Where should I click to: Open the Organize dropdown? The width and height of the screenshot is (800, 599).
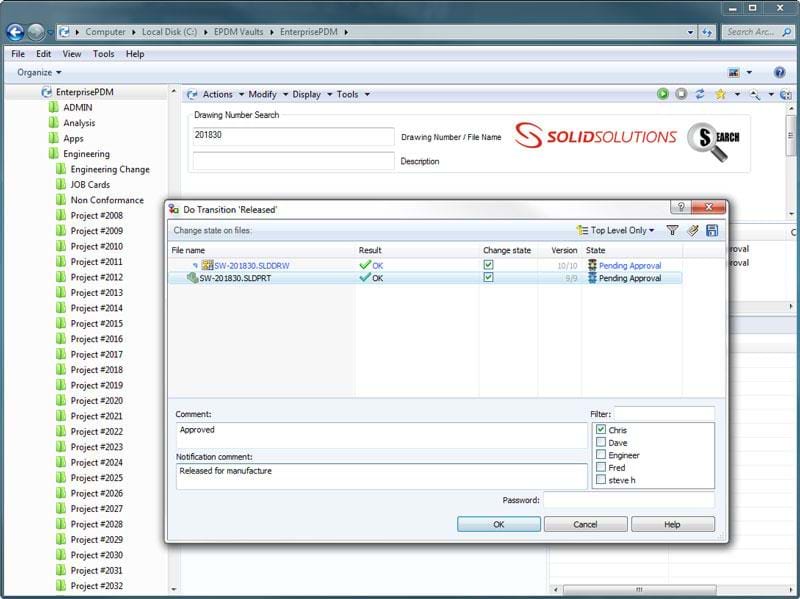tap(39, 72)
